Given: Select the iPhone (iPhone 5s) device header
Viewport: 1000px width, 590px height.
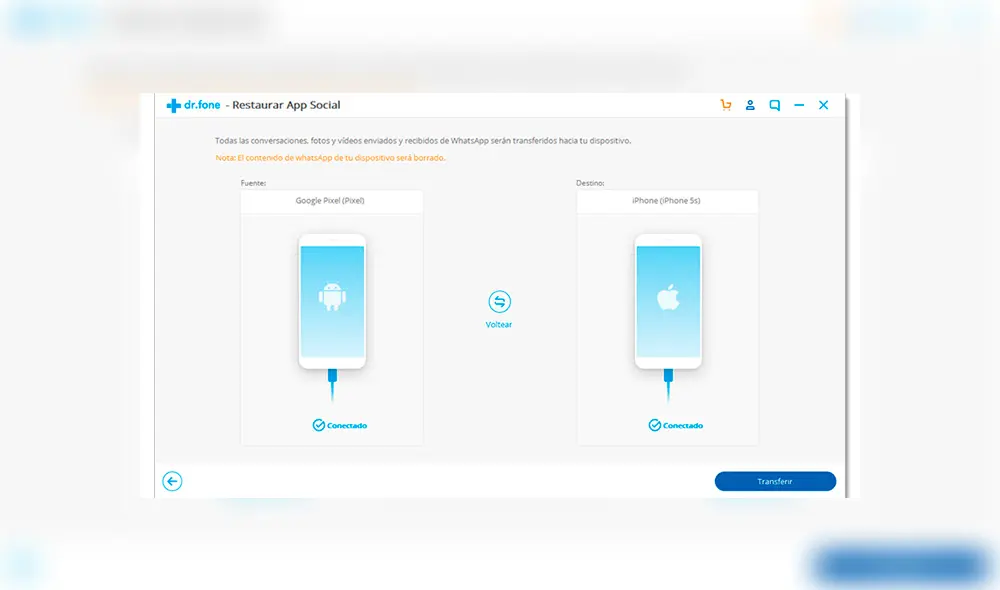Looking at the screenshot, I should (x=666, y=201).
